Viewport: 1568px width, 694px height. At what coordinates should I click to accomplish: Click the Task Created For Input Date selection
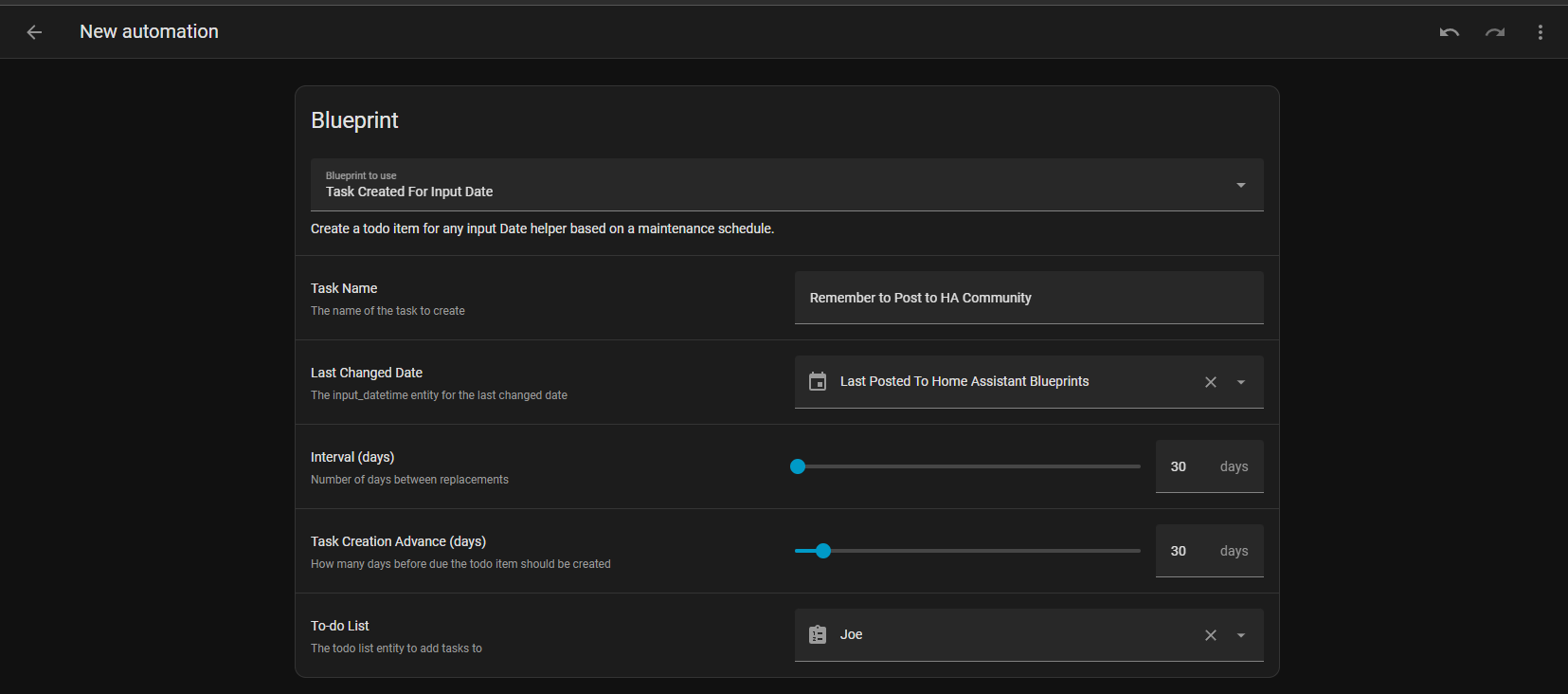[409, 192]
